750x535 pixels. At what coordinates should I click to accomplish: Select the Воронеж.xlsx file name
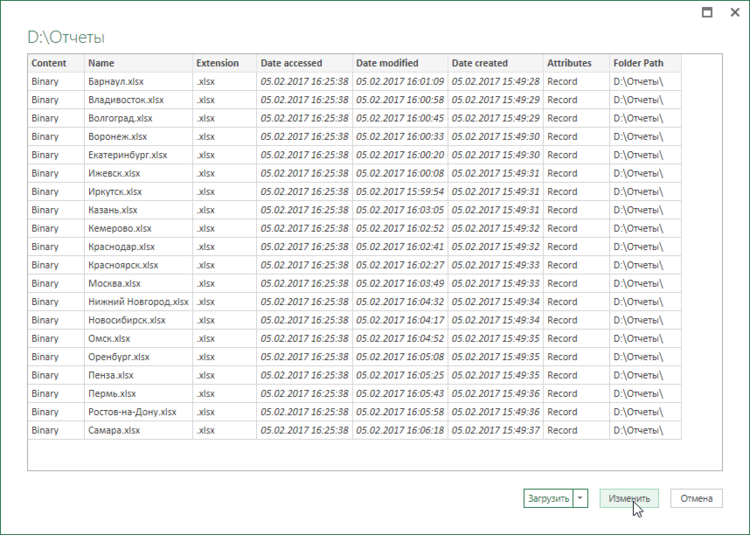pos(118,137)
